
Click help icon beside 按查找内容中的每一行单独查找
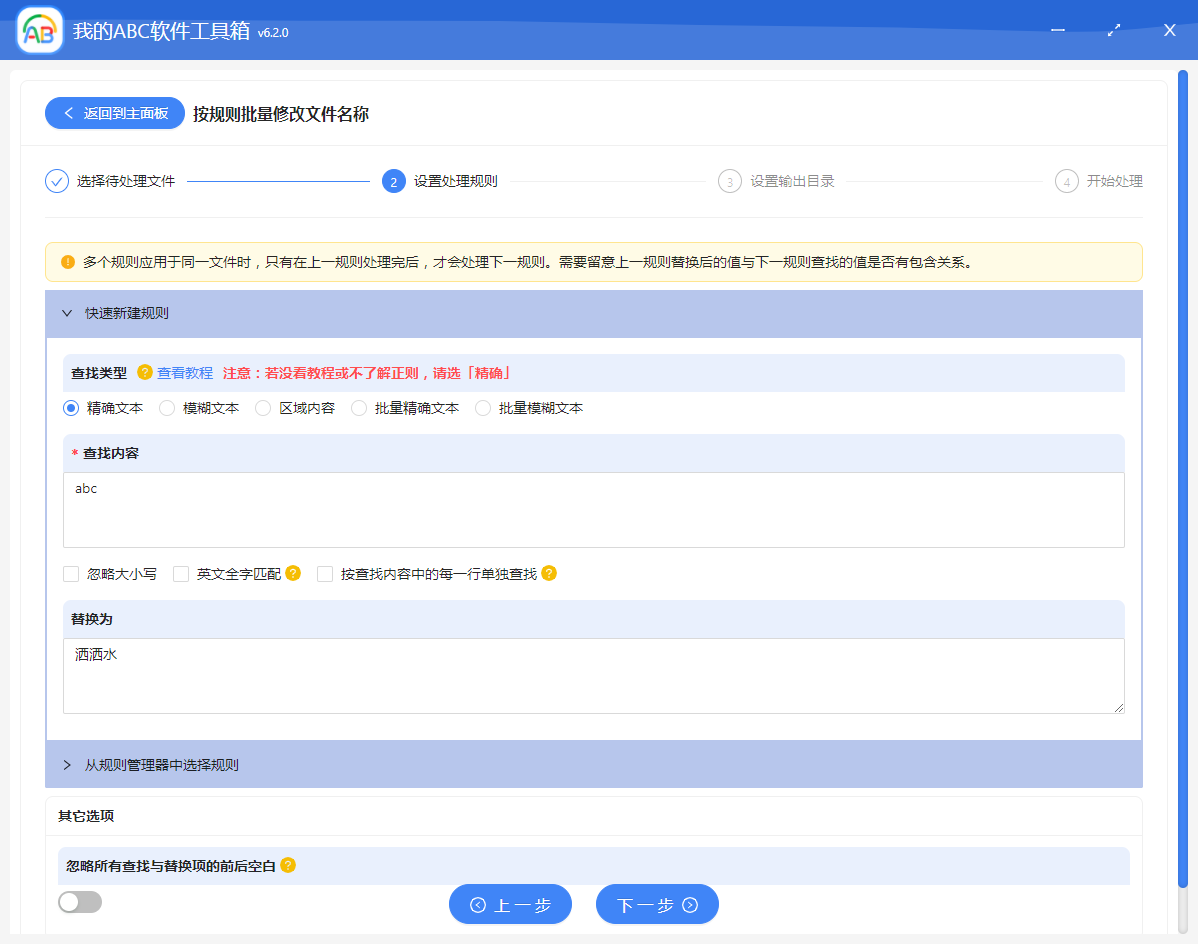549,573
